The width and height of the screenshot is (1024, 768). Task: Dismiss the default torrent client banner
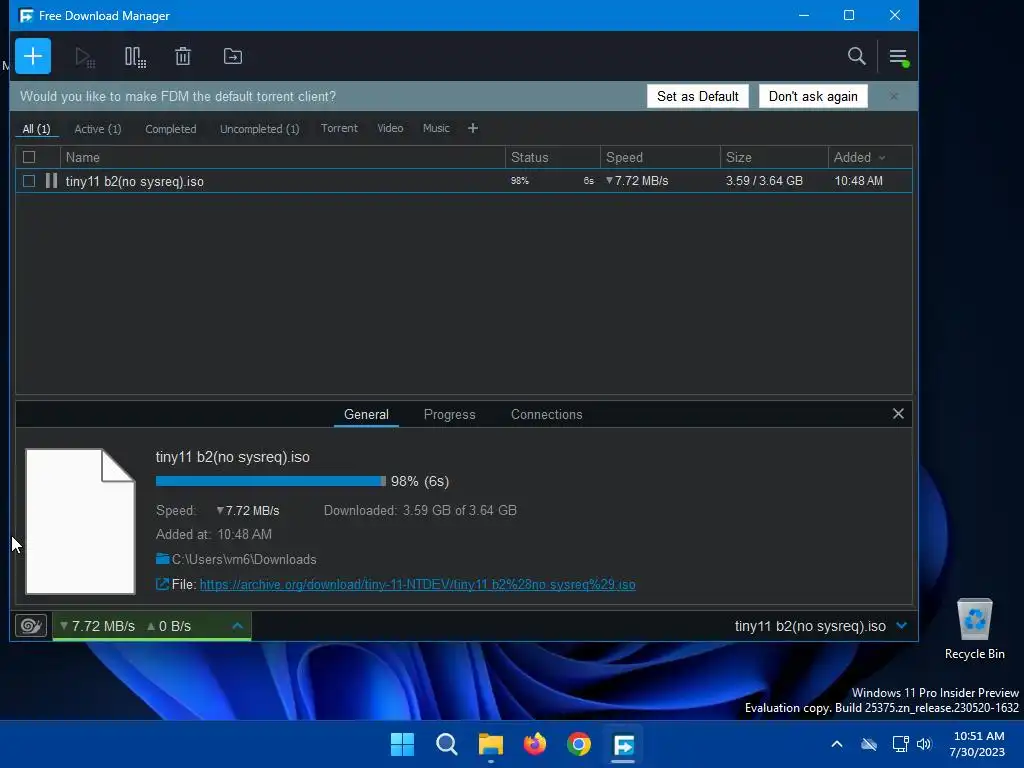point(894,96)
